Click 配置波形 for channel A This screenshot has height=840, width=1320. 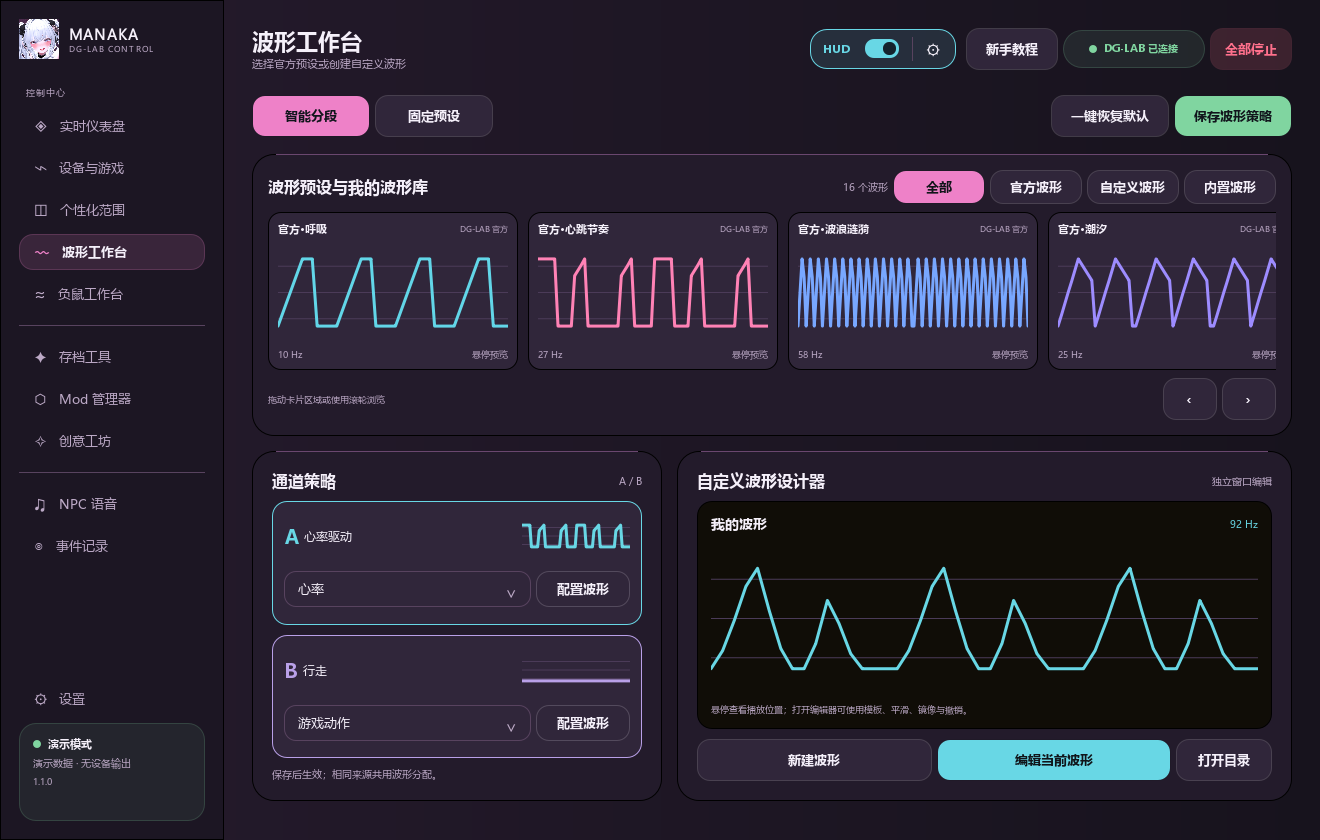(x=583, y=589)
